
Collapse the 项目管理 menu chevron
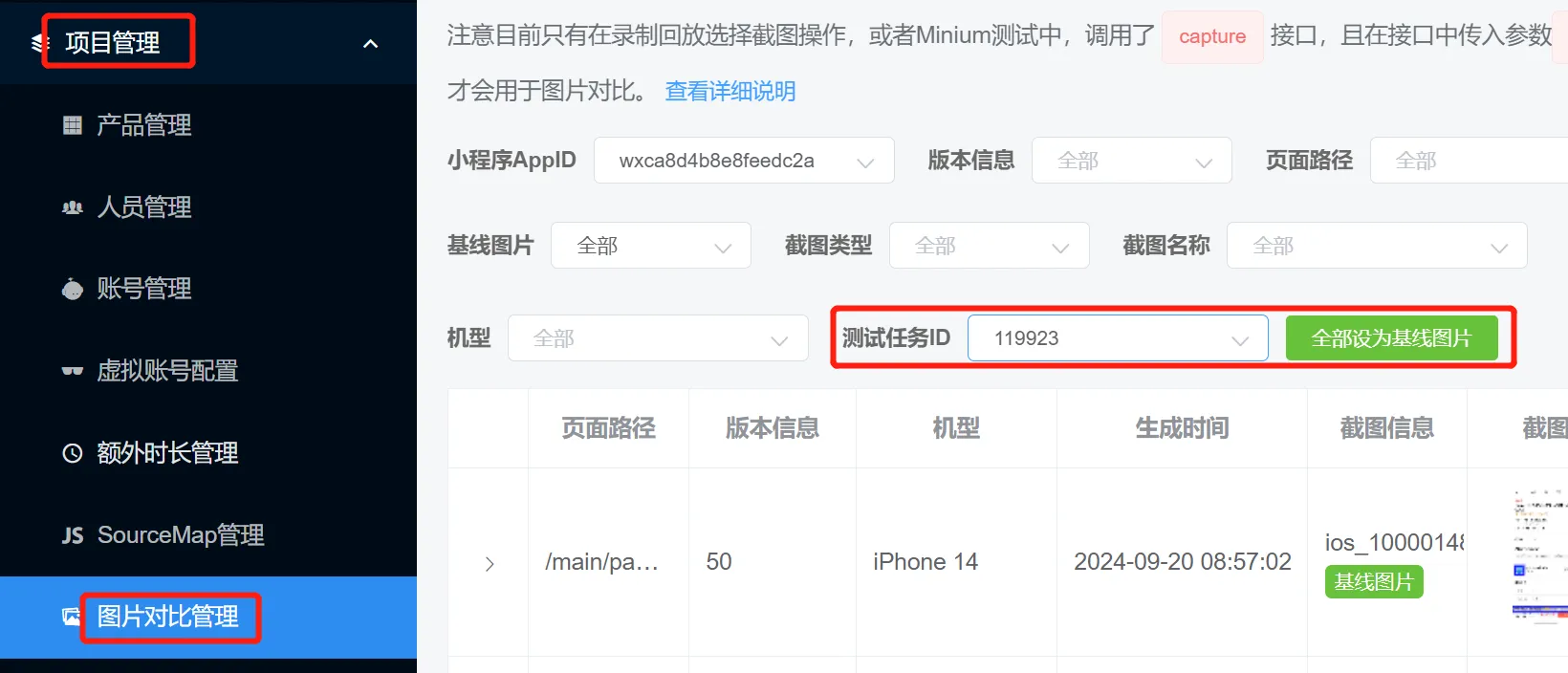371,43
